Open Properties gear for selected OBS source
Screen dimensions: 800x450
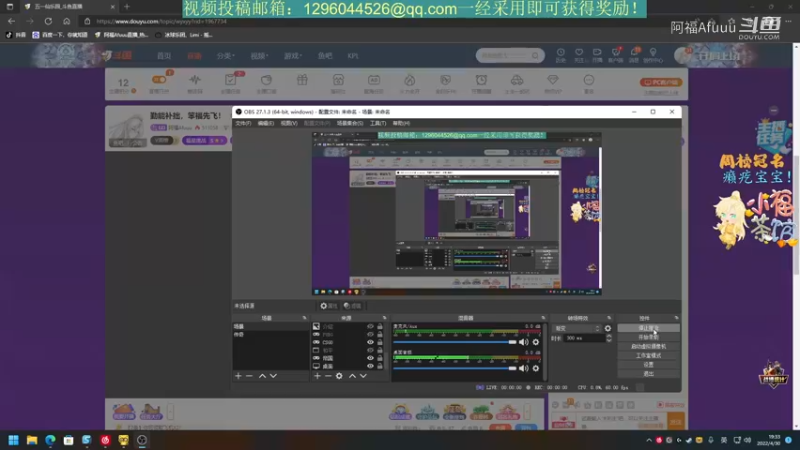click(329, 306)
